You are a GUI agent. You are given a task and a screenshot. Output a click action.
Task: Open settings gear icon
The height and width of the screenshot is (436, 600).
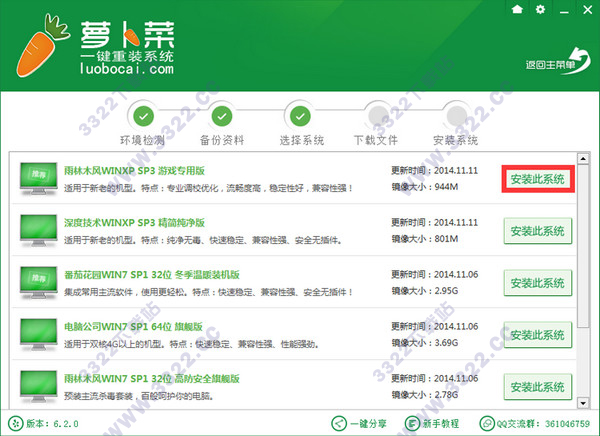(x=540, y=9)
